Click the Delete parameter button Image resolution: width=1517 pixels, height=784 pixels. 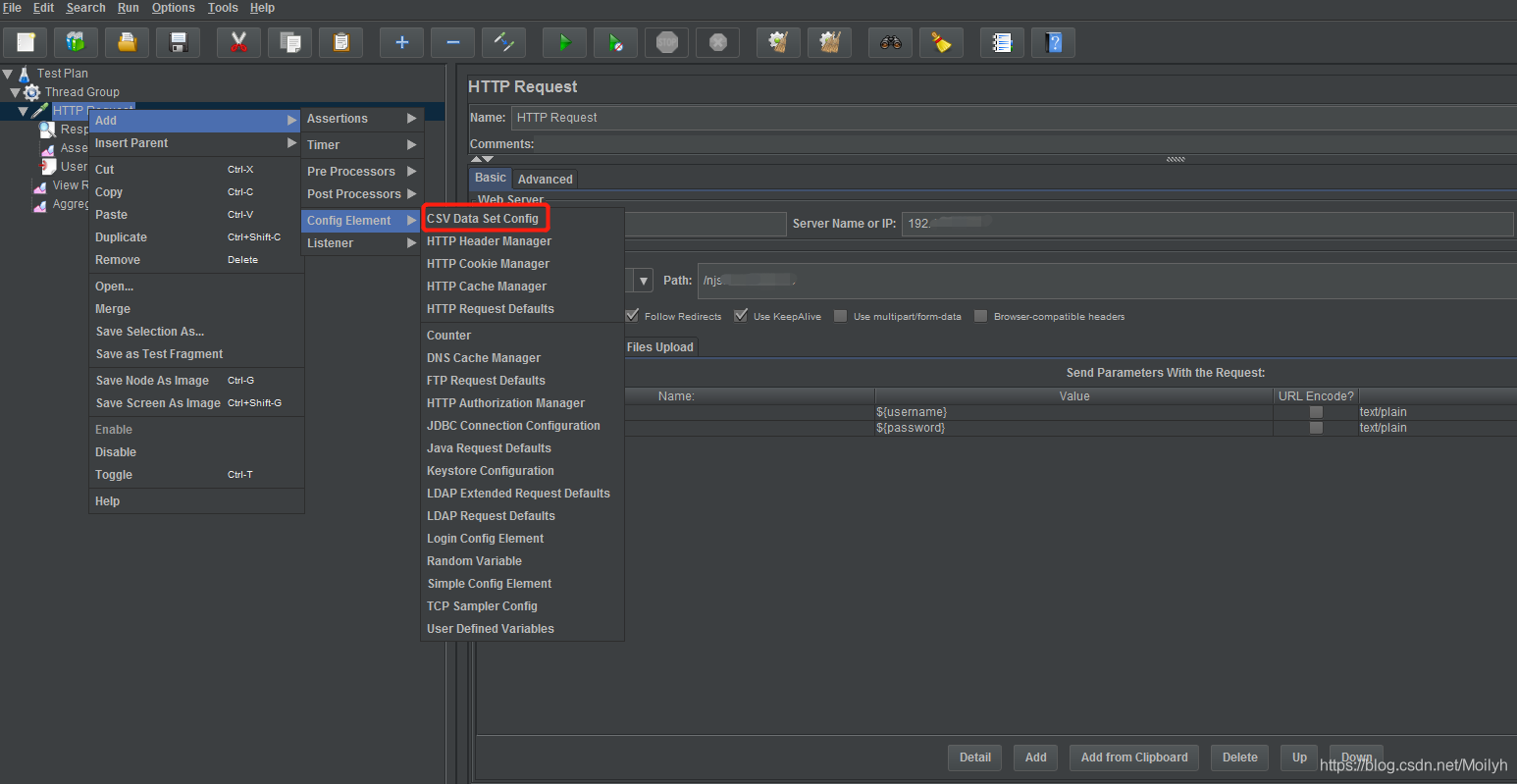click(1239, 758)
